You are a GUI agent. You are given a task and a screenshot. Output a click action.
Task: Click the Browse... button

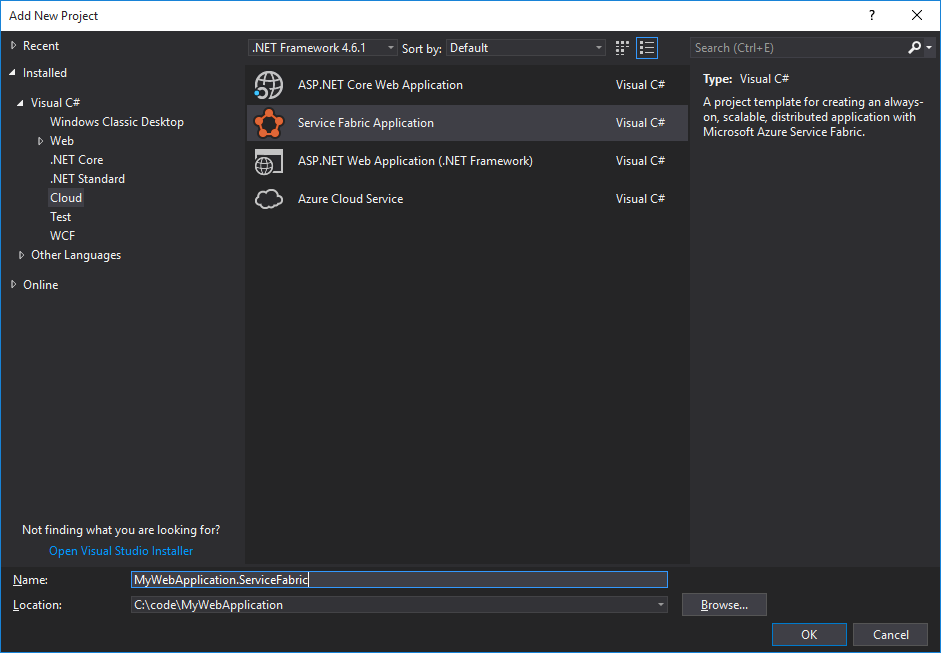724,604
